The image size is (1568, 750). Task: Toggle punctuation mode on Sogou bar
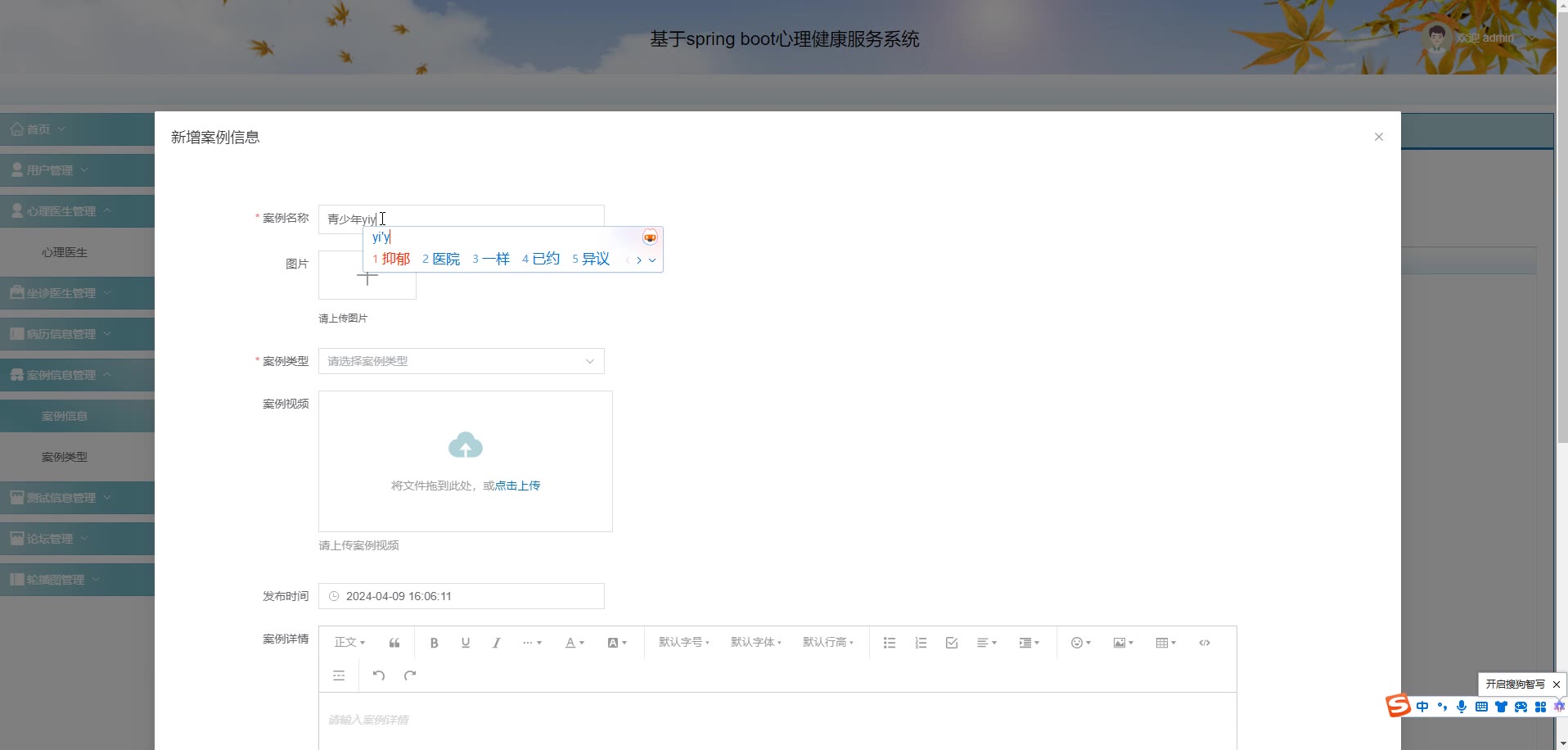(x=1442, y=707)
